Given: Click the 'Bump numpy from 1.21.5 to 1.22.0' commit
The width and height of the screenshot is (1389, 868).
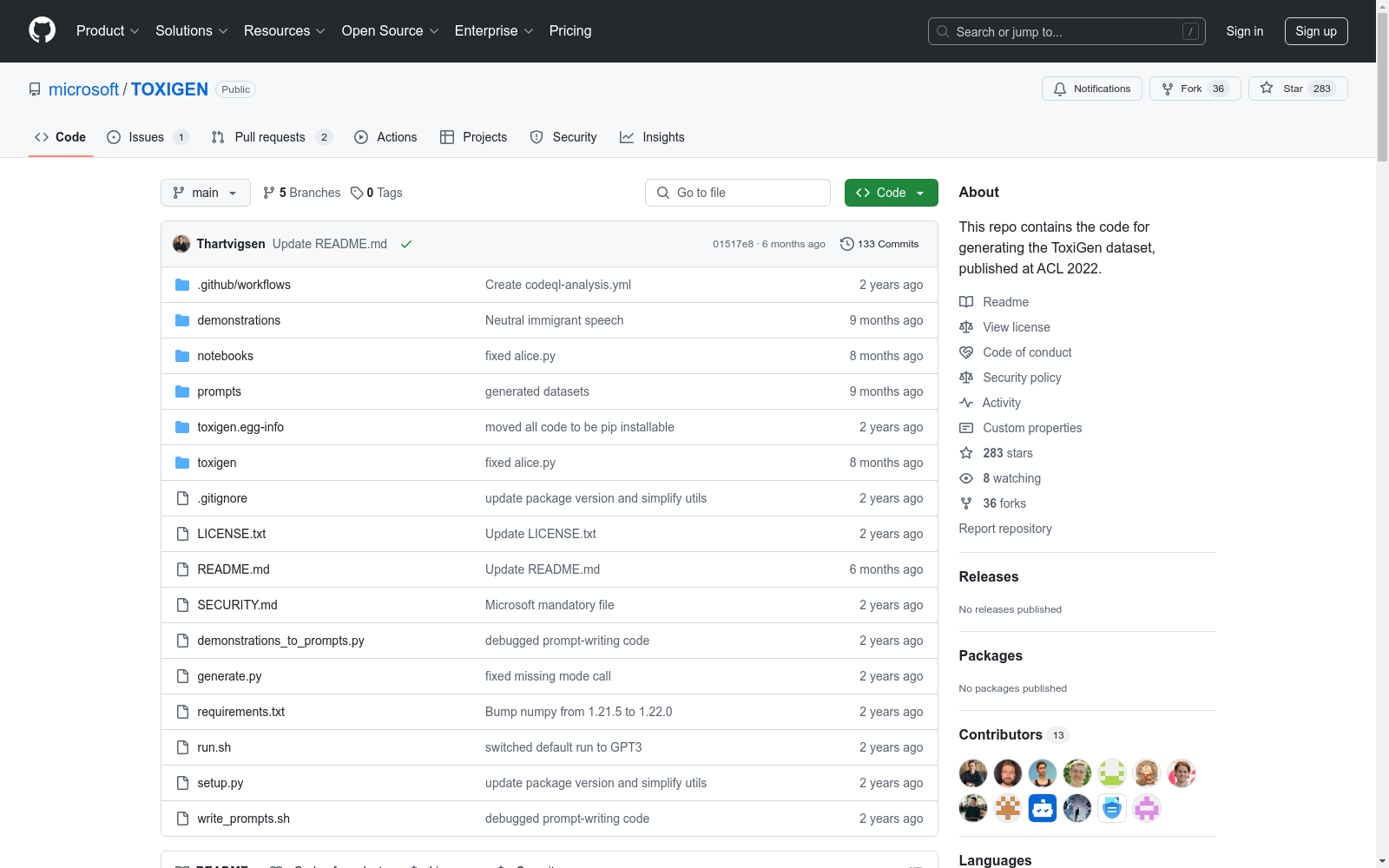Looking at the screenshot, I should pyautogui.click(x=578, y=712).
